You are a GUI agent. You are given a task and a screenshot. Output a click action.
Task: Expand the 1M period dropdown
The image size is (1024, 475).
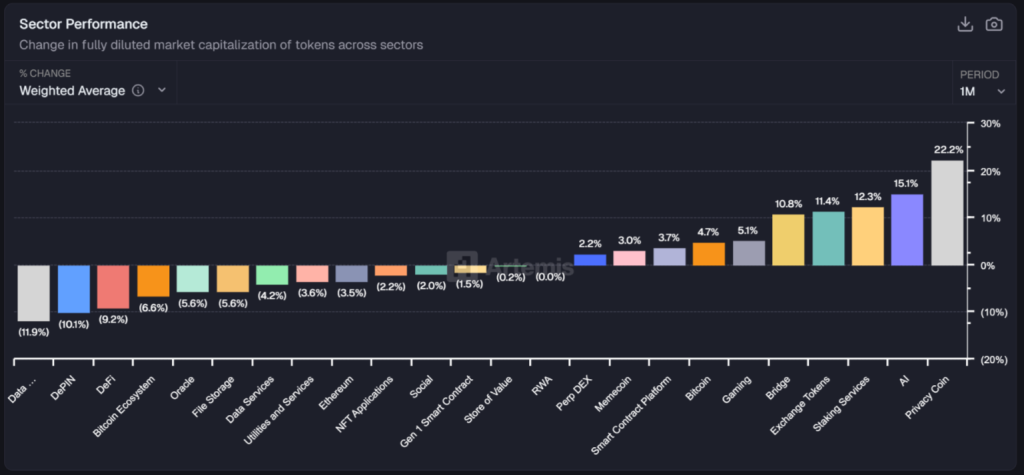(x=982, y=91)
